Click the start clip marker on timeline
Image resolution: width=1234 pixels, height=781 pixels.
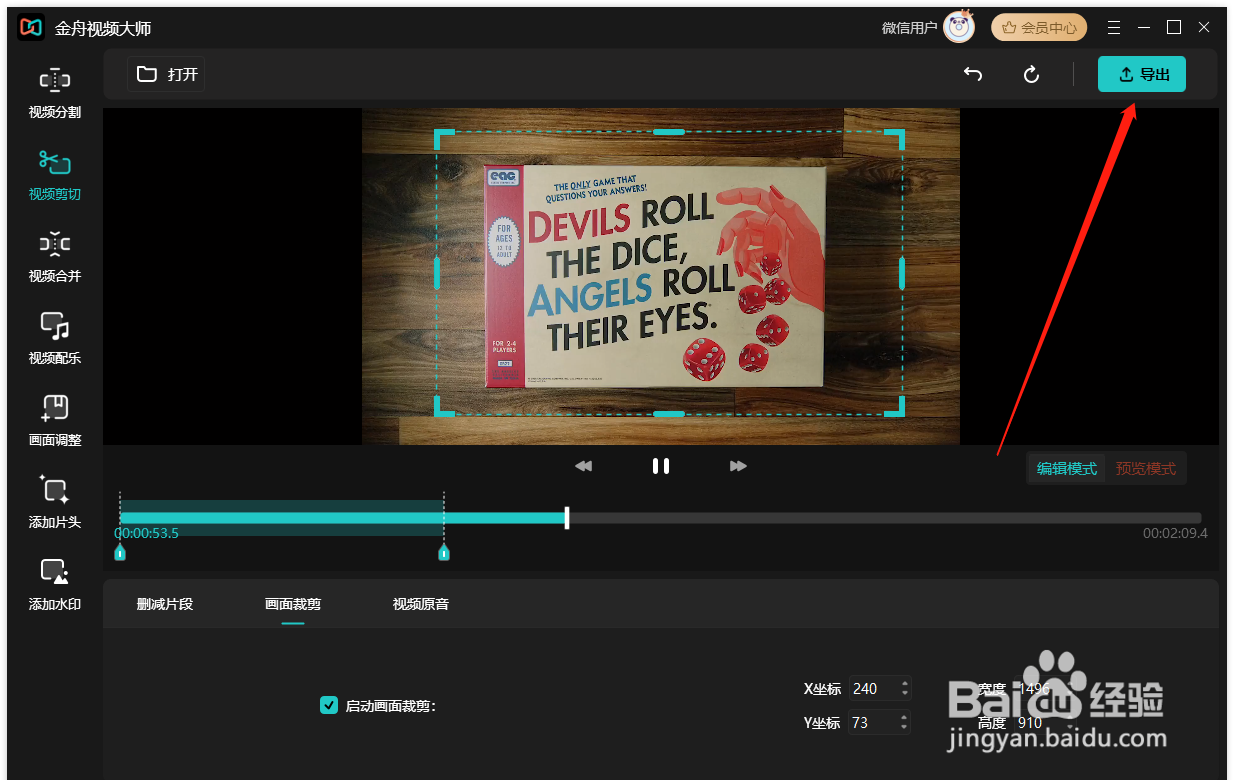[x=120, y=553]
